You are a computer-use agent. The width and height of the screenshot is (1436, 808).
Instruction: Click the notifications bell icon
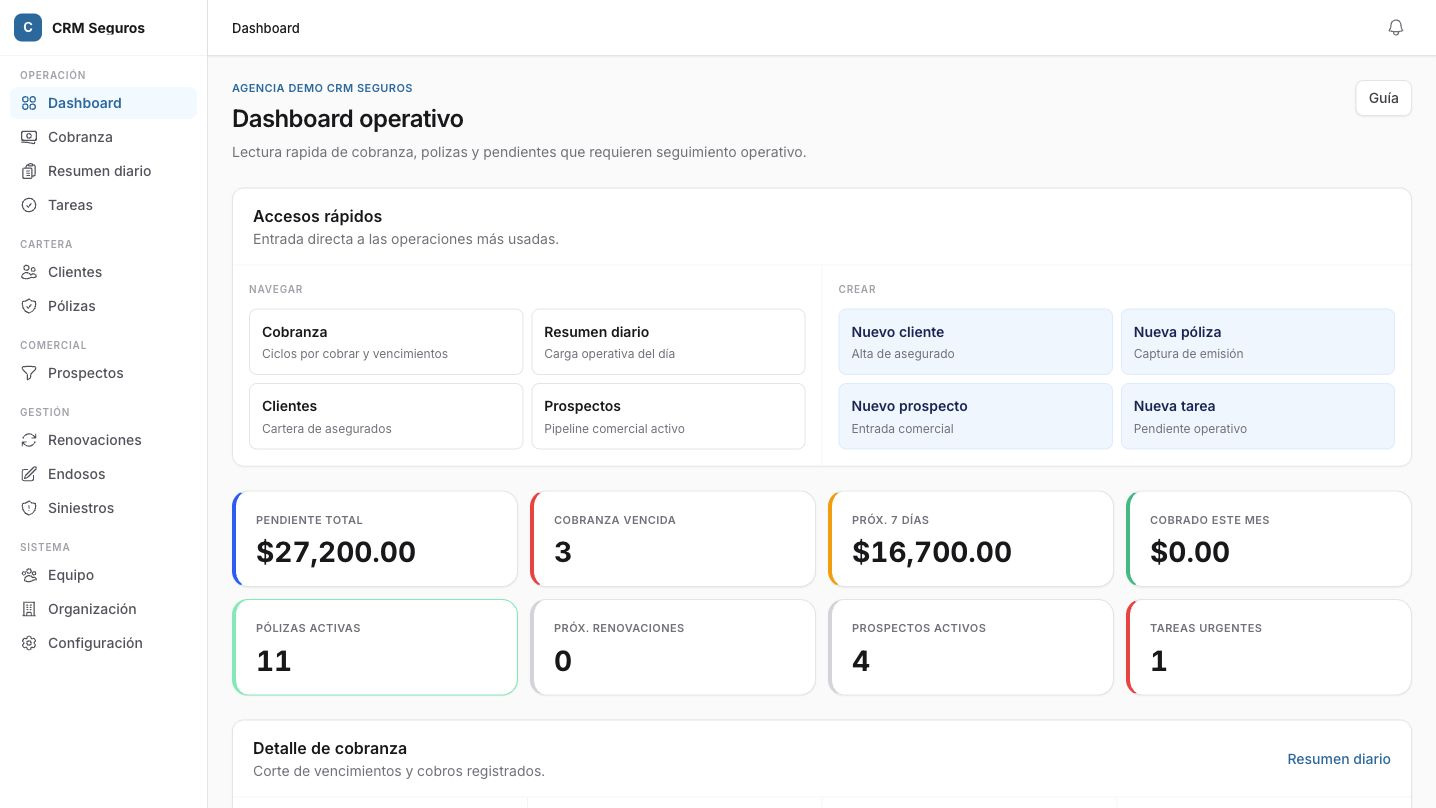coord(1396,28)
